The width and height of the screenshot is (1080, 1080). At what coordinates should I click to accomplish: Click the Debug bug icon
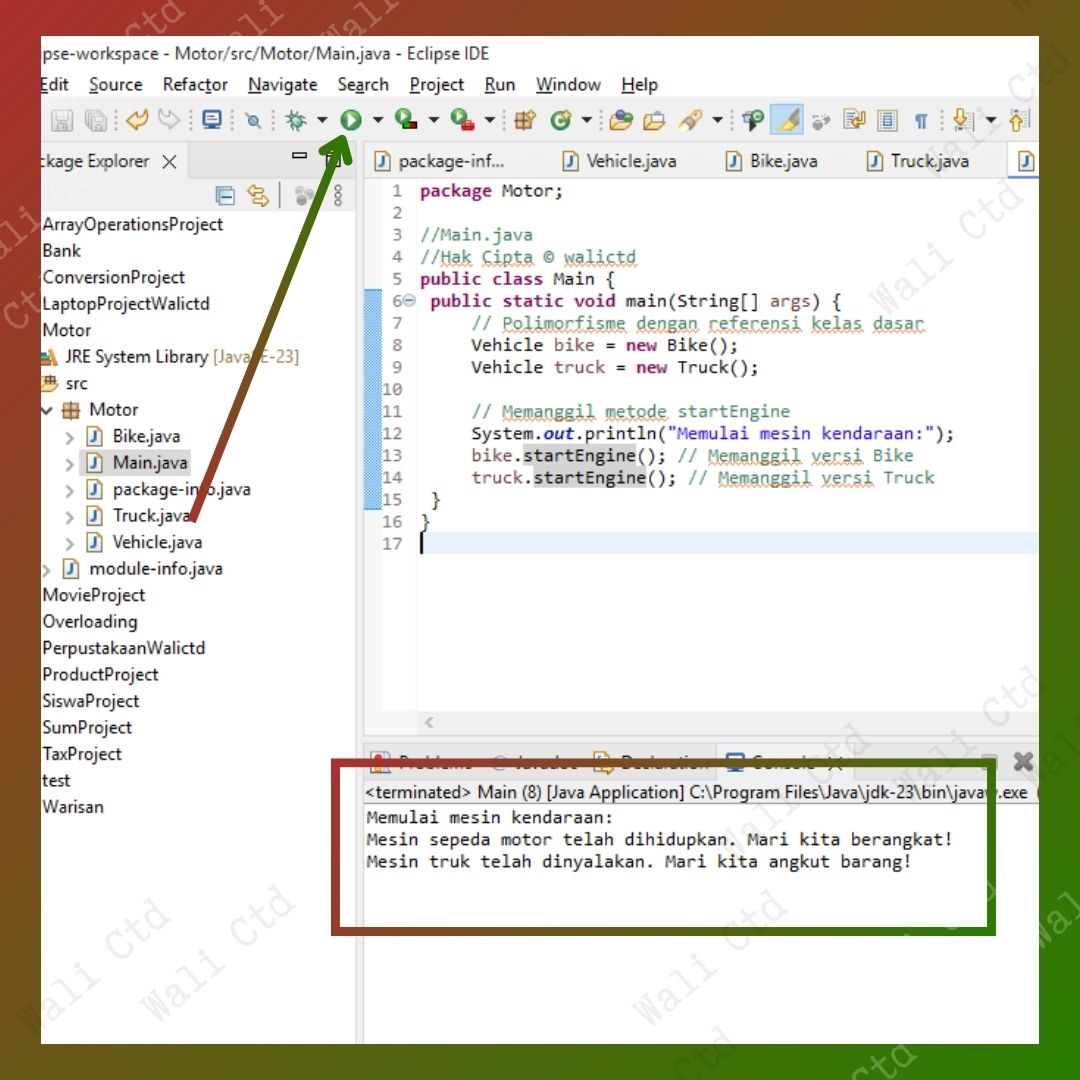tap(296, 120)
